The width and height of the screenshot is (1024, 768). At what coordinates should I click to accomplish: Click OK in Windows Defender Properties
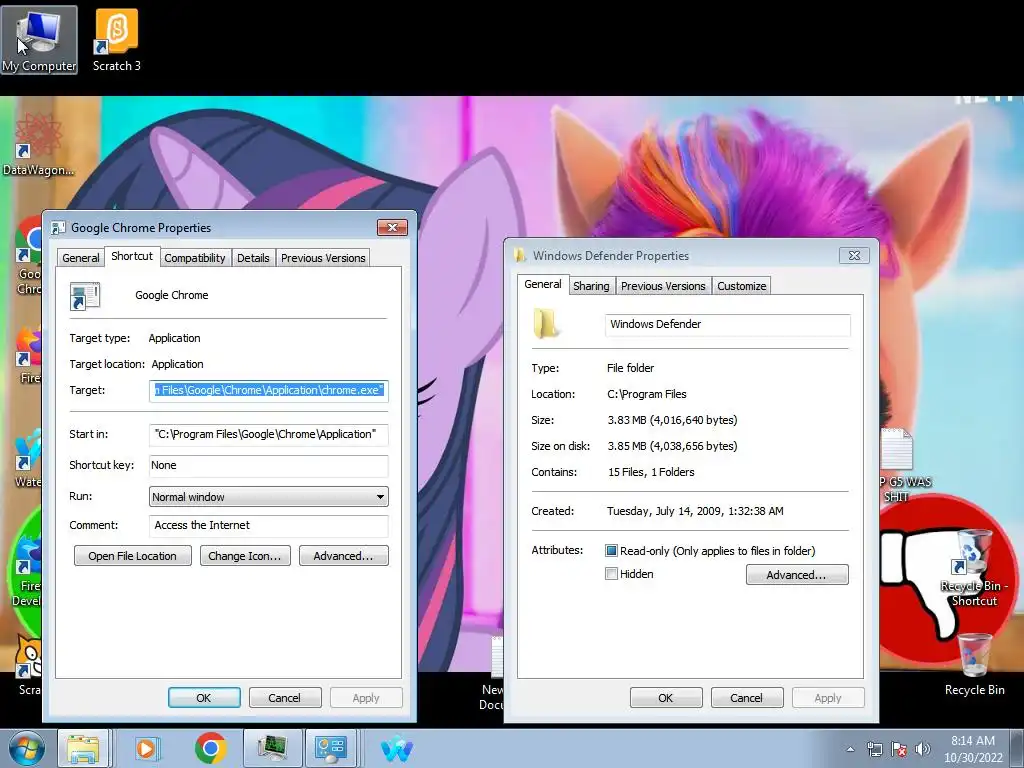665,697
